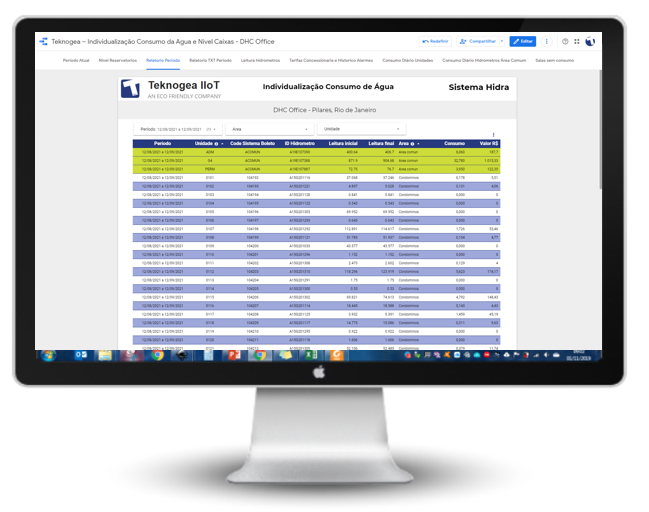This screenshot has height=512, width=649.
Task: Click the info icon beside the Unidade header
Action: [x=216, y=144]
